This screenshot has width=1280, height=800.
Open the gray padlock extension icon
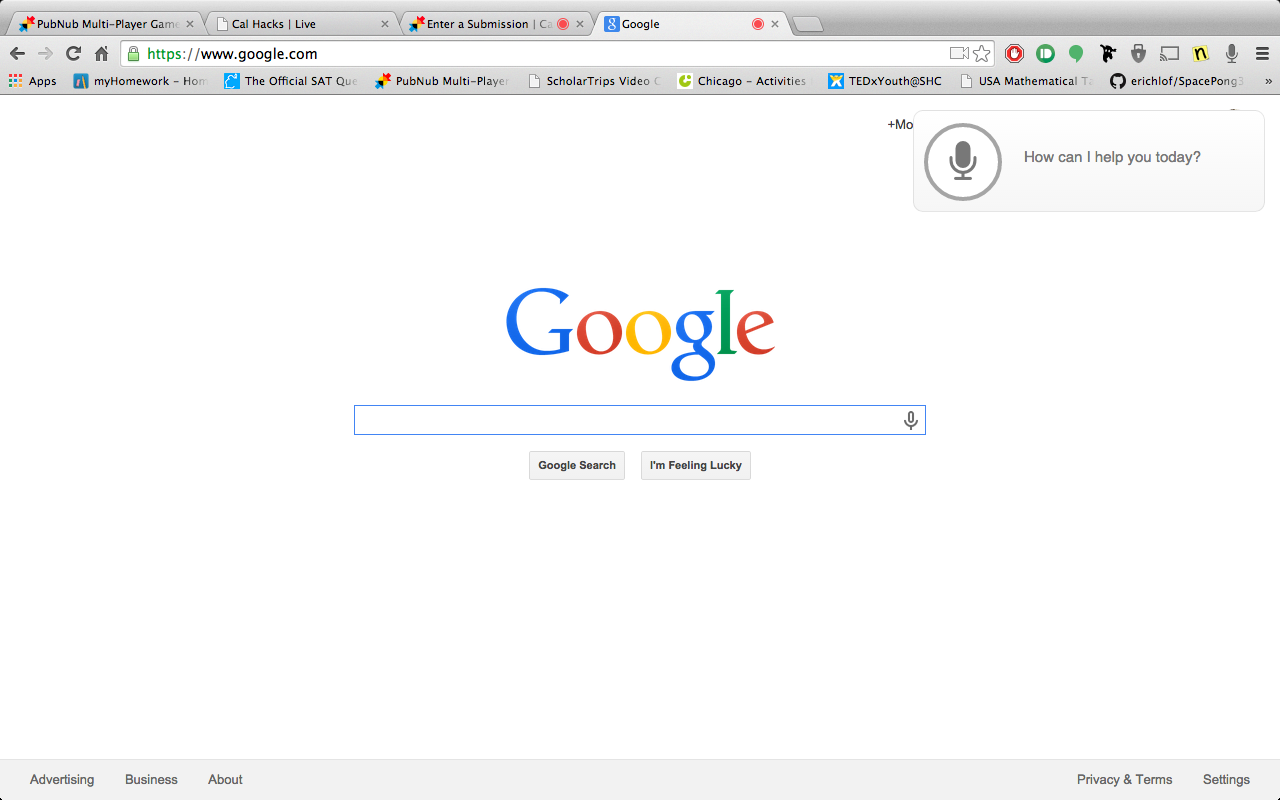(1138, 54)
